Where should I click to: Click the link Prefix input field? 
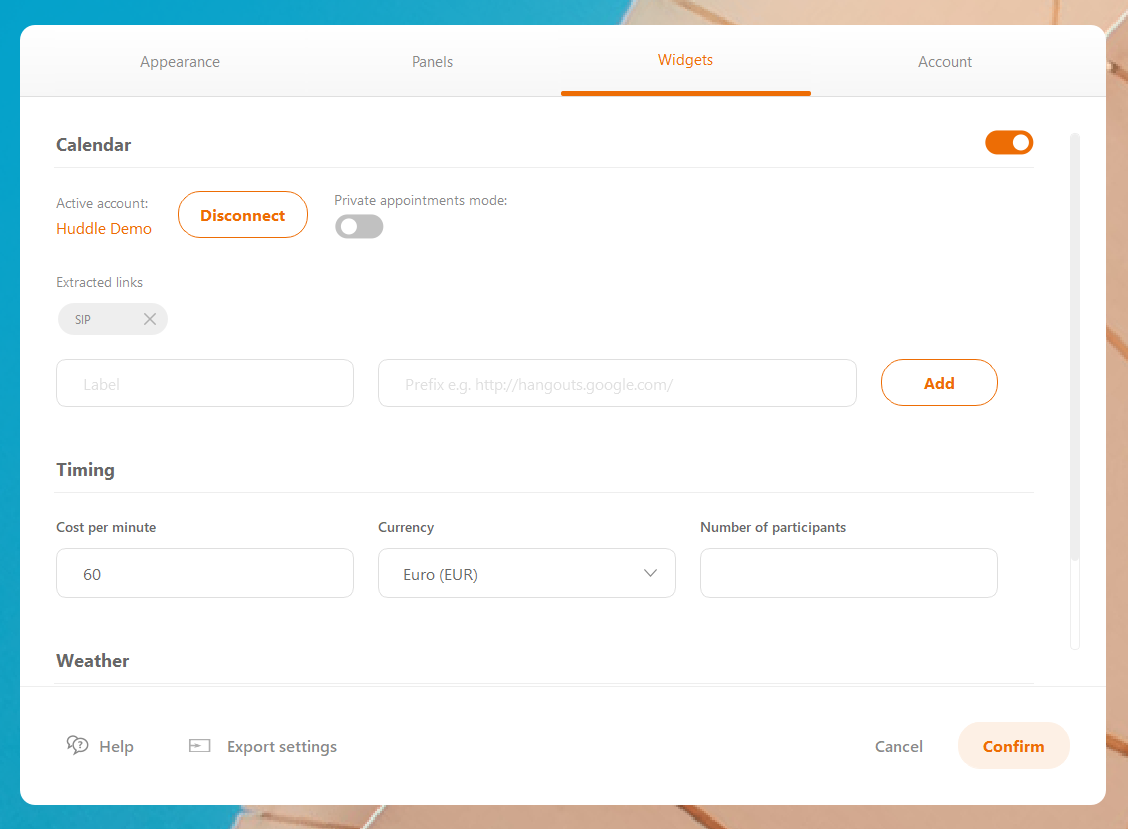pos(617,383)
